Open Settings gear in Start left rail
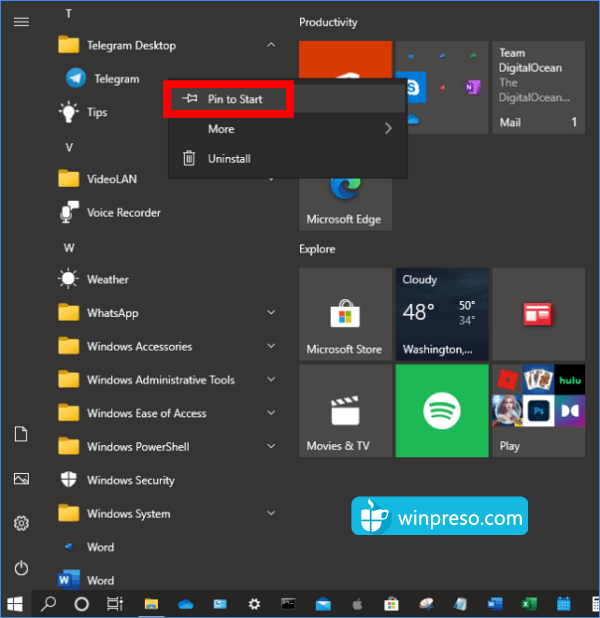Image resolution: width=600 pixels, height=618 pixels. pos(21,523)
